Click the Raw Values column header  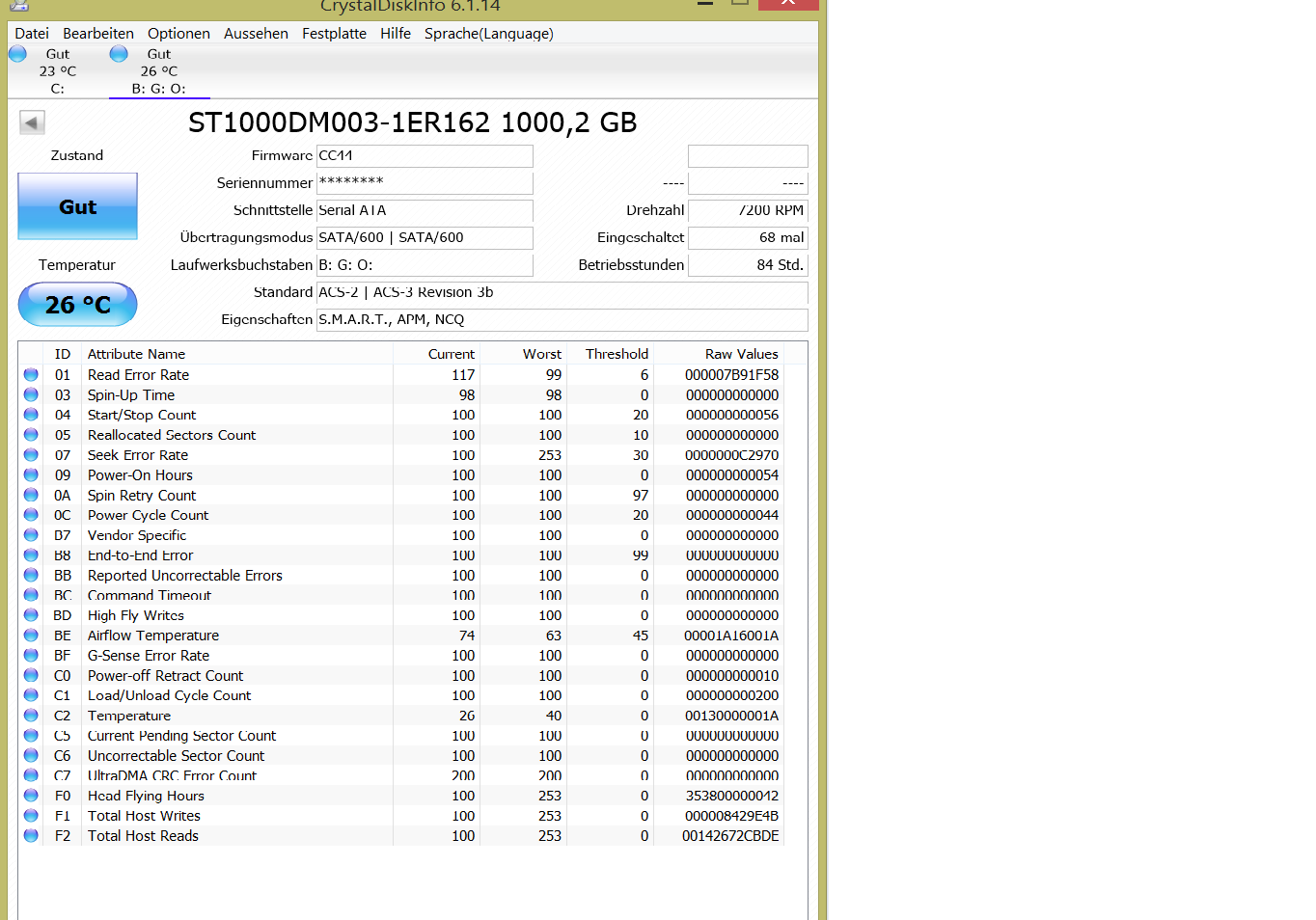741,354
